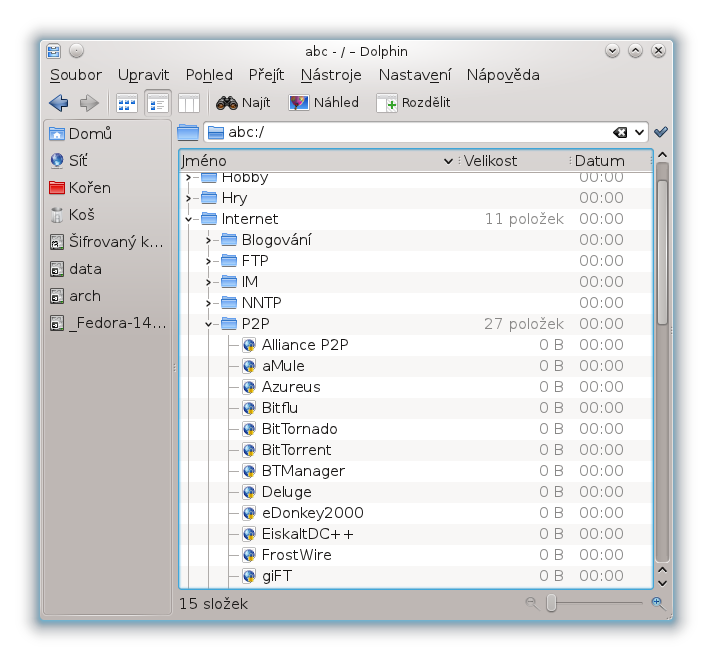The width and height of the screenshot is (713, 660).
Task: Open the Upravit menu
Action: (x=143, y=75)
